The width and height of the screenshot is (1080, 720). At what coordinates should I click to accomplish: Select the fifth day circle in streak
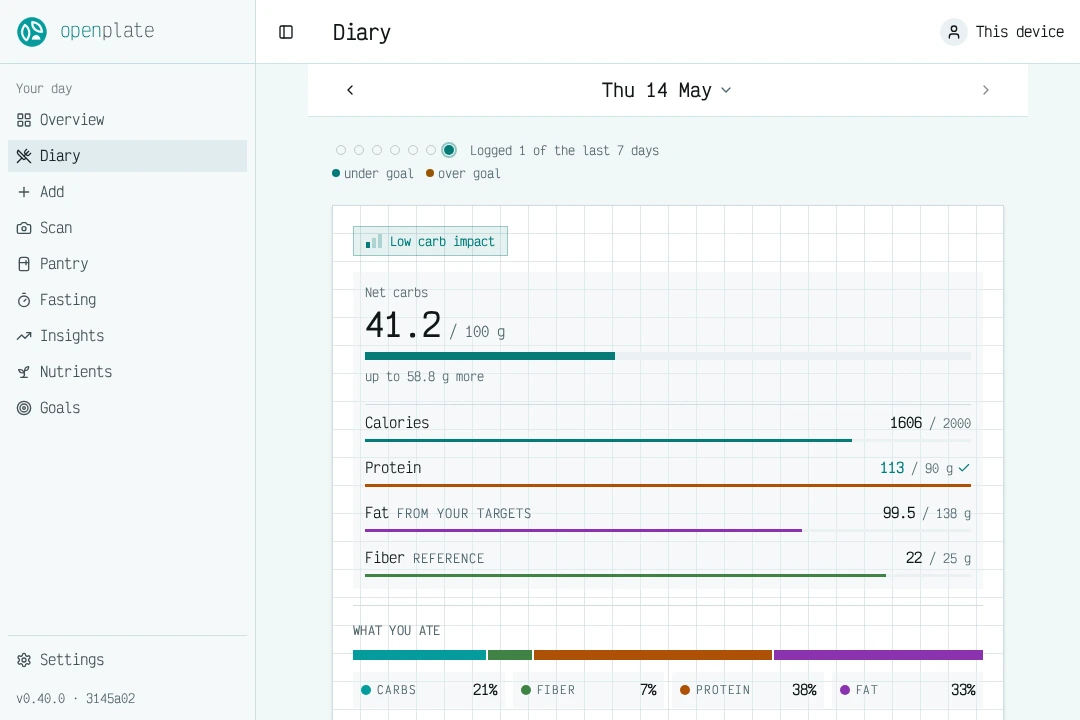413,150
